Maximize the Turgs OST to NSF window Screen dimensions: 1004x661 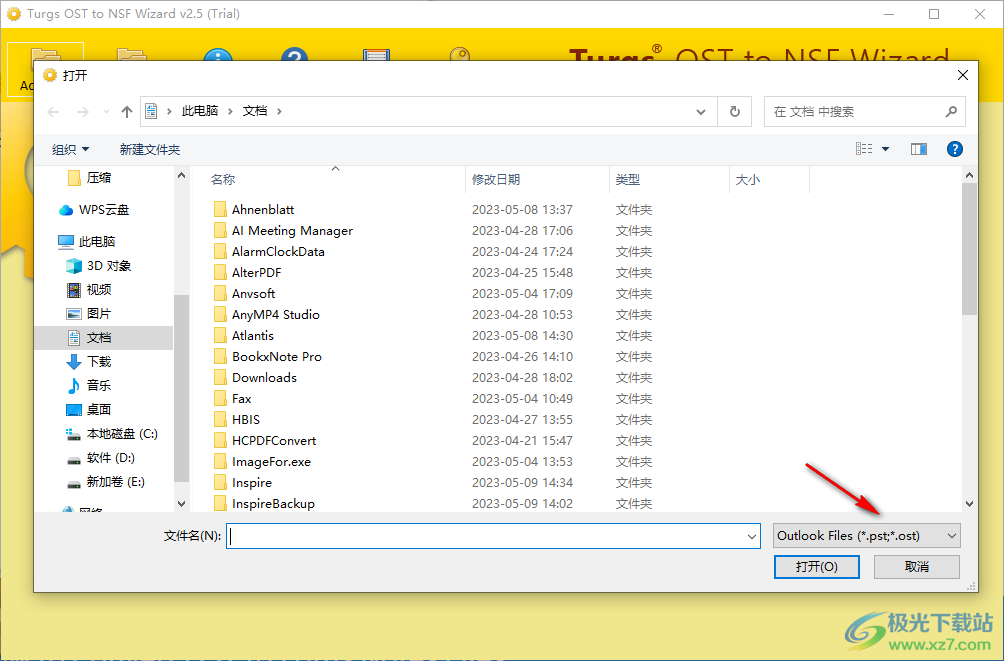[x=934, y=14]
